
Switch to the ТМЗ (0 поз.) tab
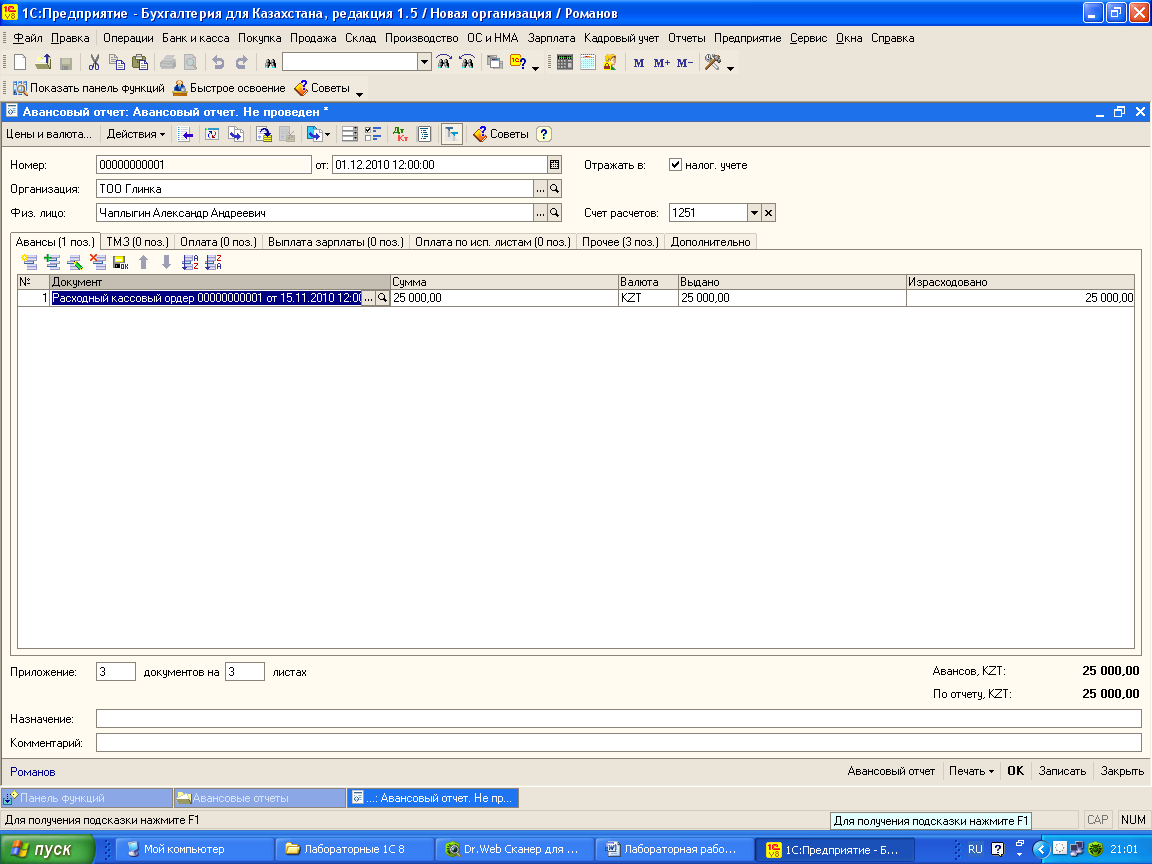pos(137,242)
